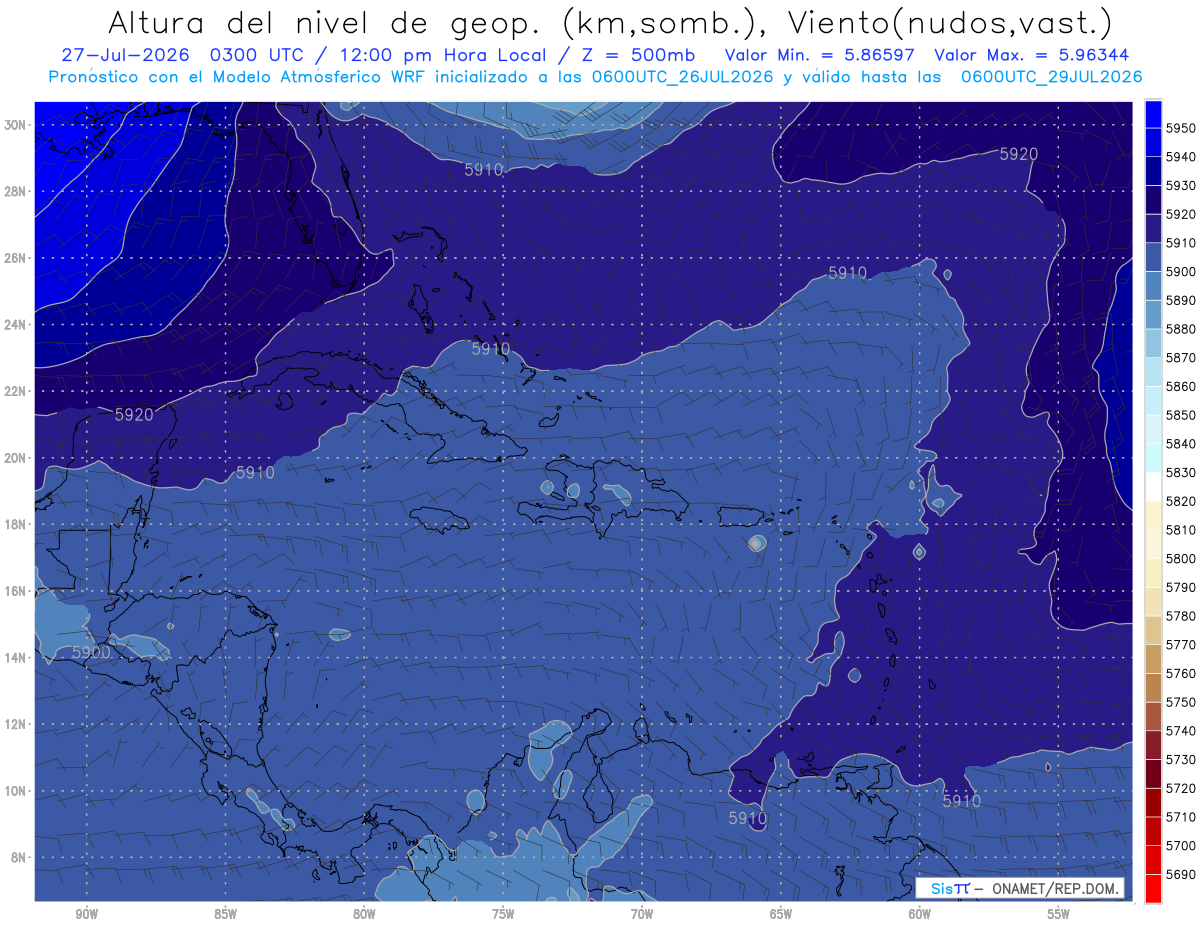Click the "5840" colorbar label
This screenshot has width=1200, height=927.
[1181, 444]
